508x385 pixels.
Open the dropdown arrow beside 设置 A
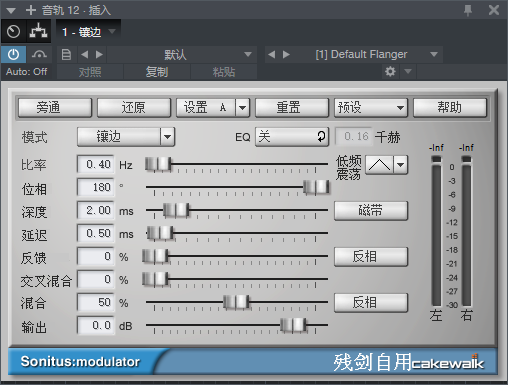pyautogui.click(x=242, y=108)
